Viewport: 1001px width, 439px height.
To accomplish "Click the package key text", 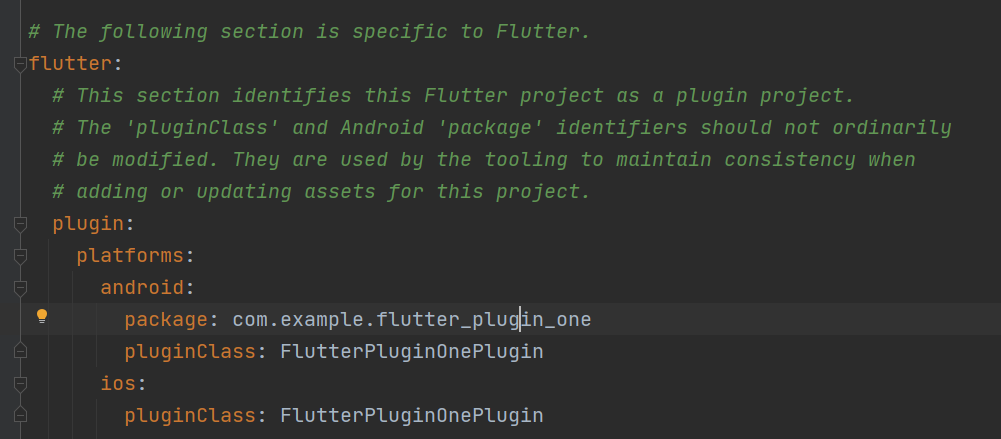I will point(167,319).
